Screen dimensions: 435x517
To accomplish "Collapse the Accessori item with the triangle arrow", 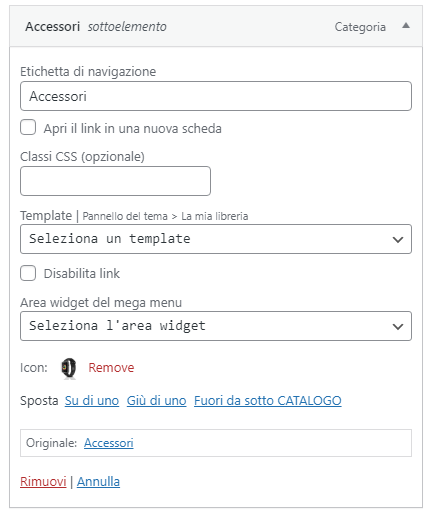I will (406, 26).
